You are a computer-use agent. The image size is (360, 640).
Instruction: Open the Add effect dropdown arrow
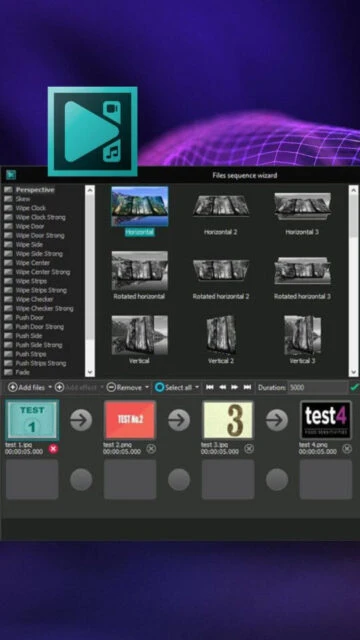click(x=101, y=387)
